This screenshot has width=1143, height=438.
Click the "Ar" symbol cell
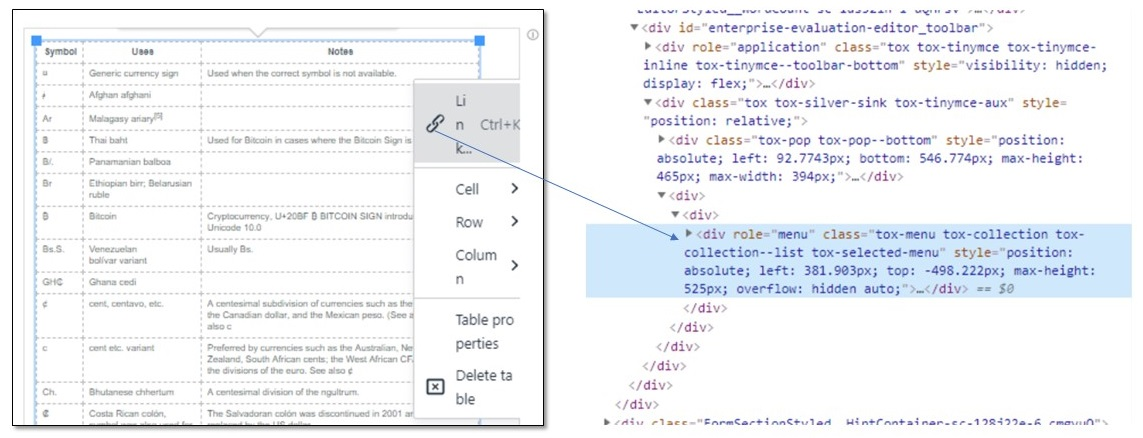(x=61, y=117)
